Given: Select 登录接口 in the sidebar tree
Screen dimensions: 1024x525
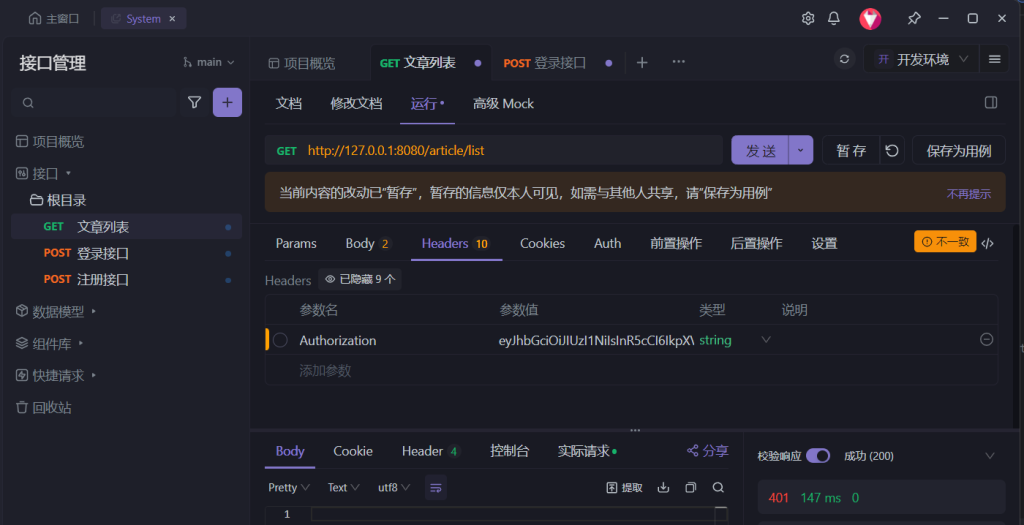Looking at the screenshot, I should (103, 253).
